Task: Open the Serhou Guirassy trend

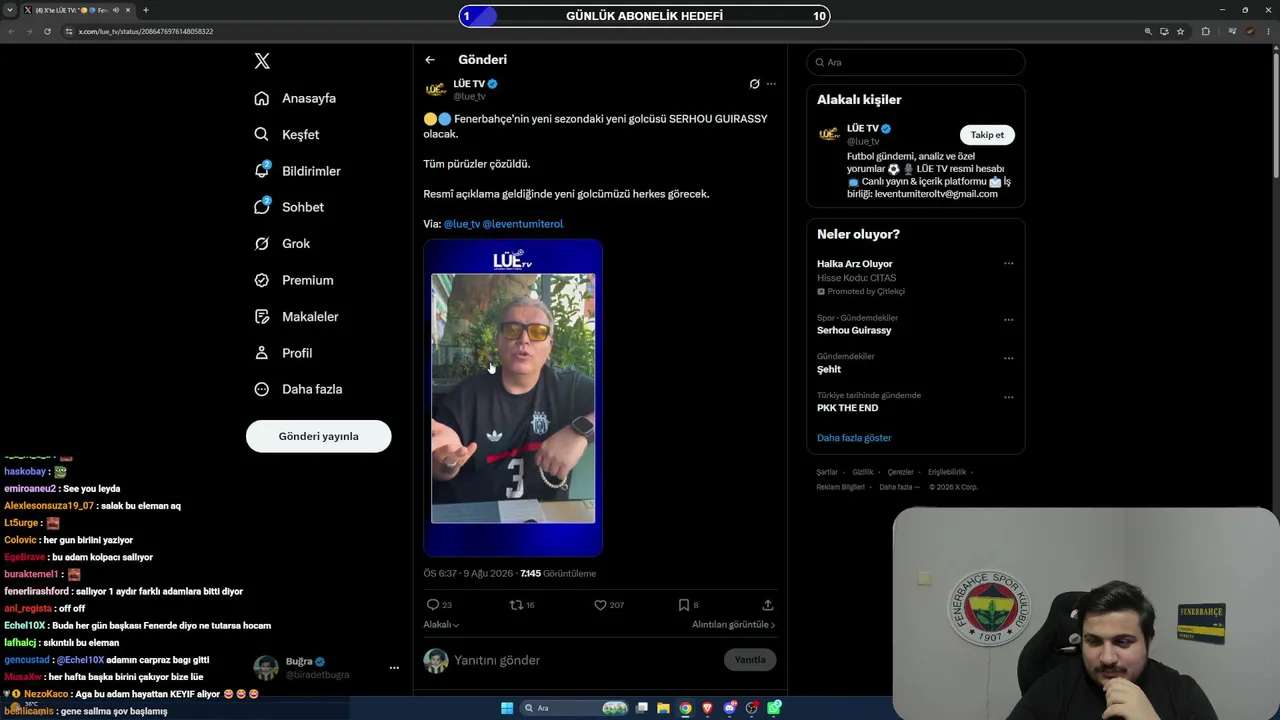Action: click(854, 330)
